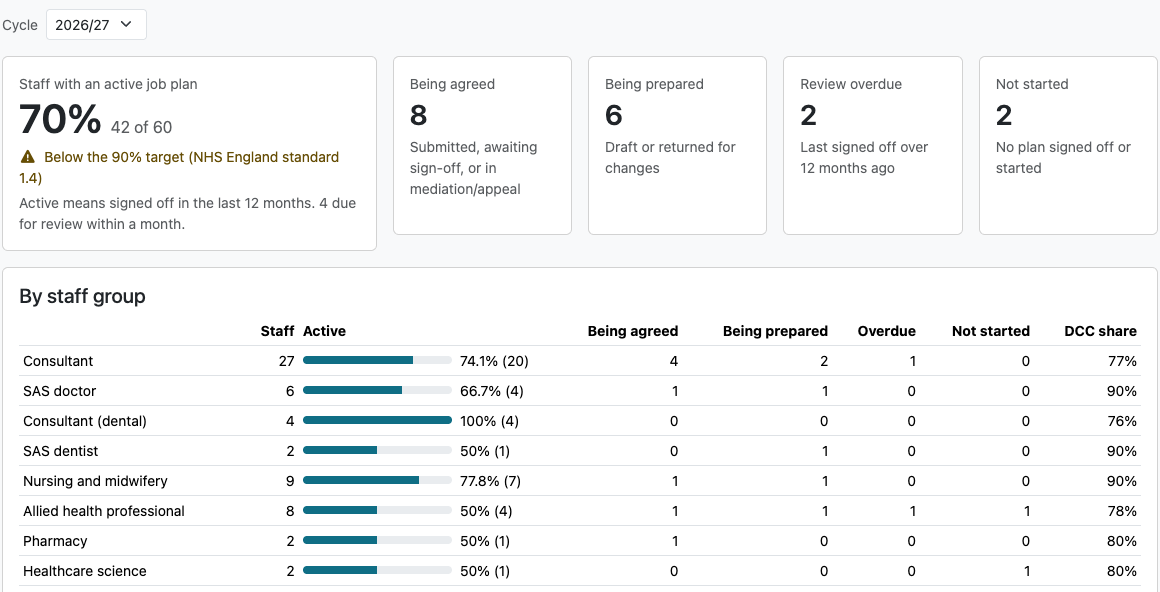The height and width of the screenshot is (592, 1160).
Task: Click the Allied health professional progress bar
Action: point(377,510)
